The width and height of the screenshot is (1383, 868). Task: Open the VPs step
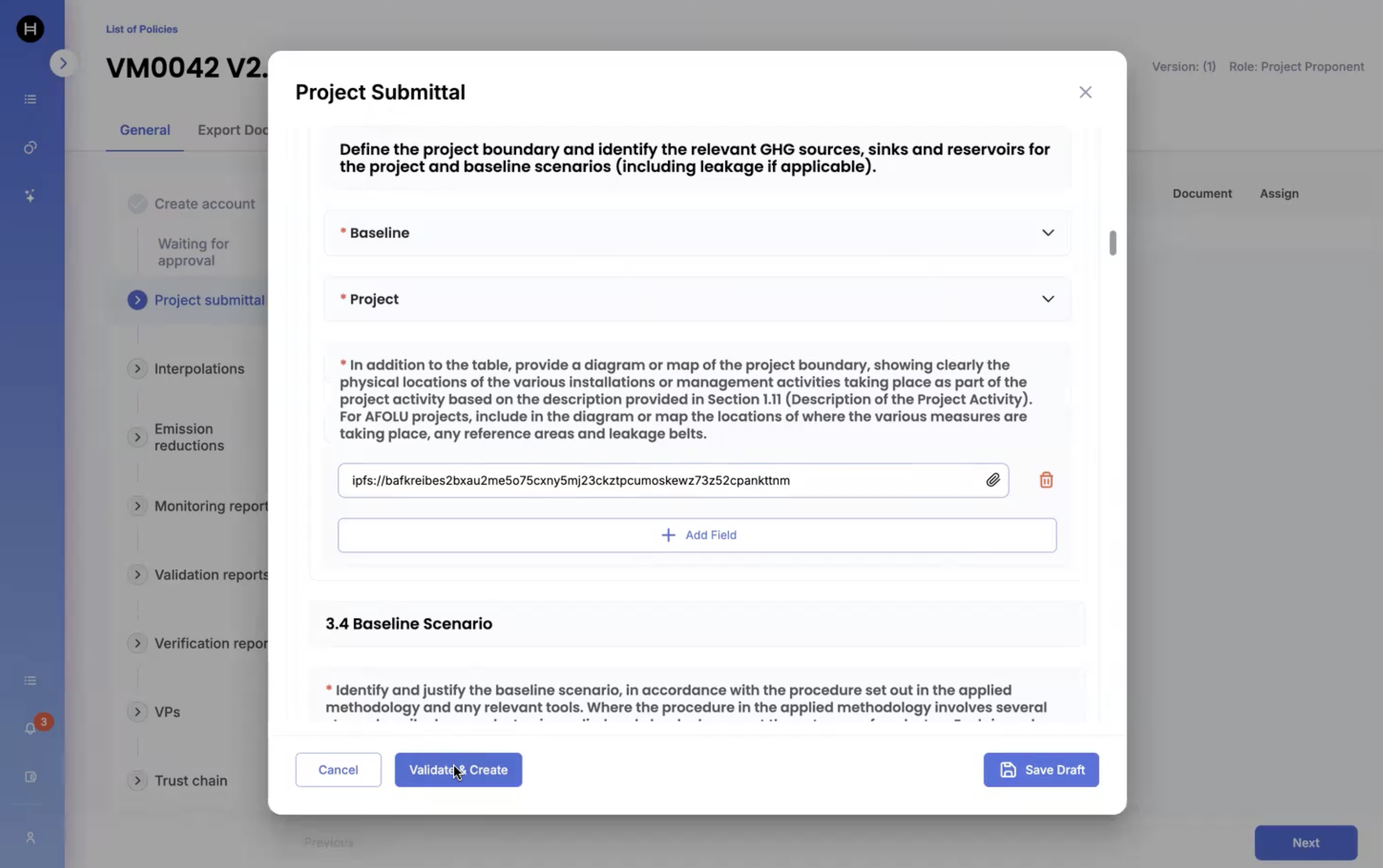[137, 712]
